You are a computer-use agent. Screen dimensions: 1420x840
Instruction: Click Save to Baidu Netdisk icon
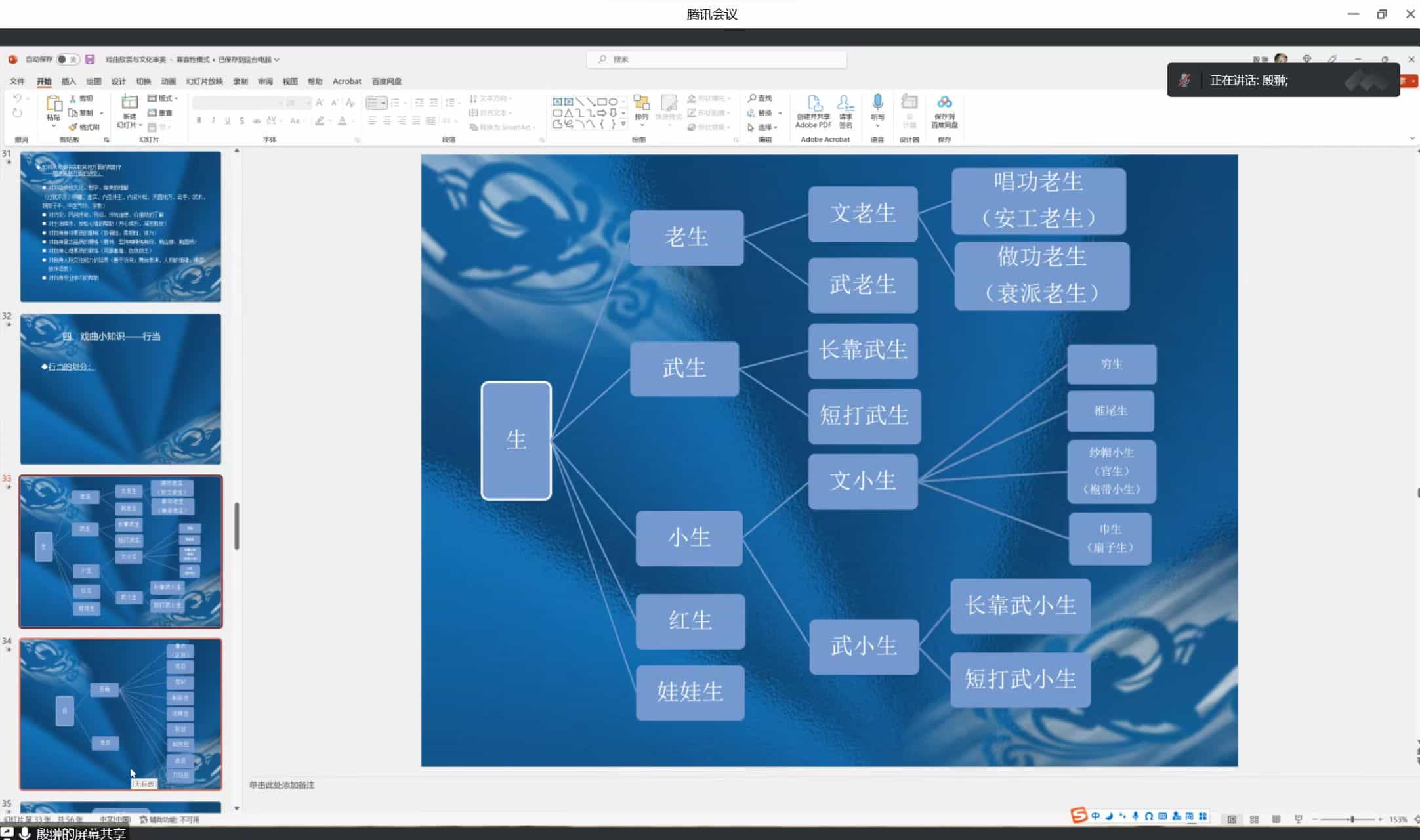click(944, 103)
